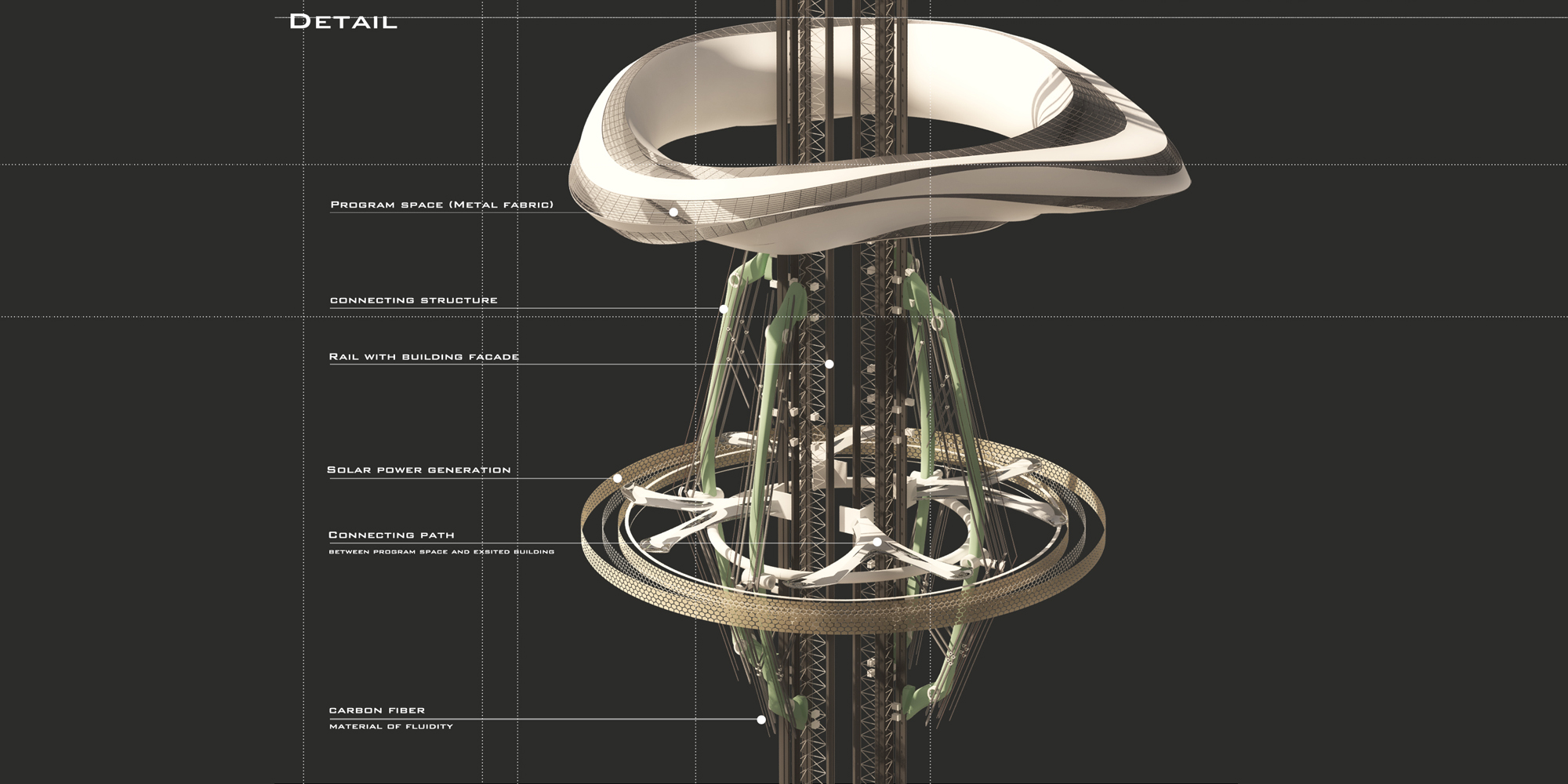The width and height of the screenshot is (1568, 784).
Task: Click the 'Connecting structure' label
Action: [414, 300]
